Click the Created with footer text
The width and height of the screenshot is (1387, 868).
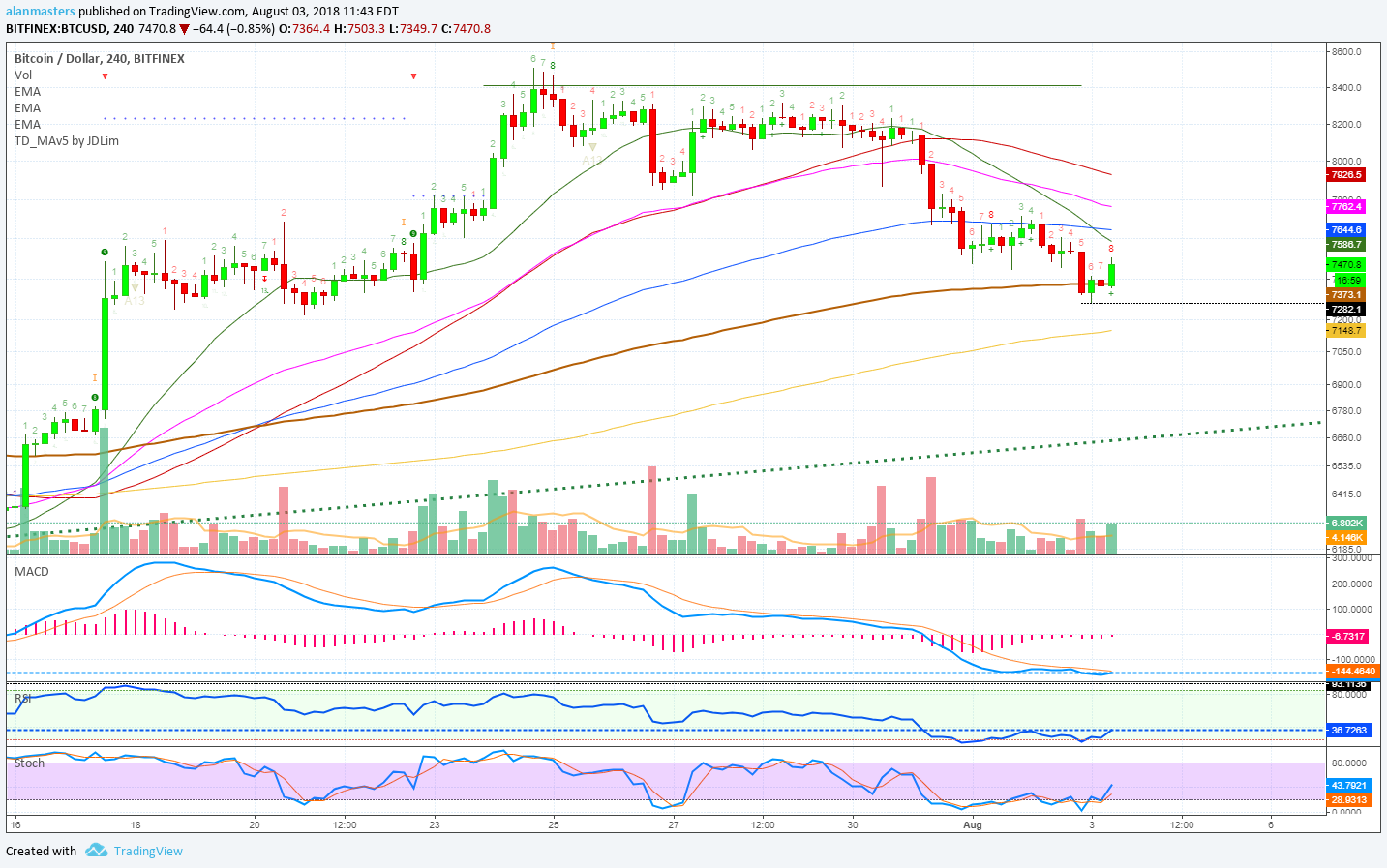pos(41,852)
